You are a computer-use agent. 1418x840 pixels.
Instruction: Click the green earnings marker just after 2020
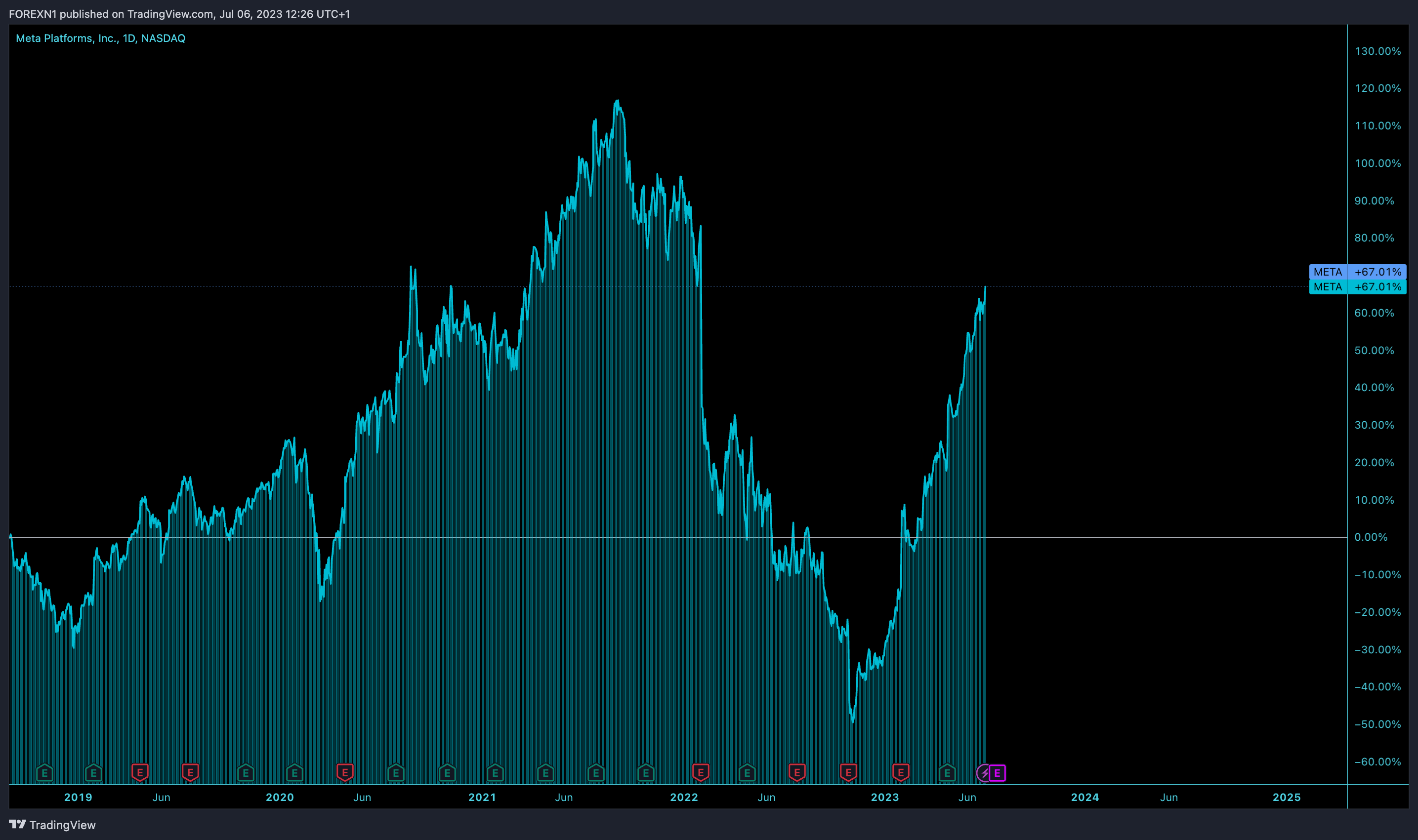pos(294,773)
